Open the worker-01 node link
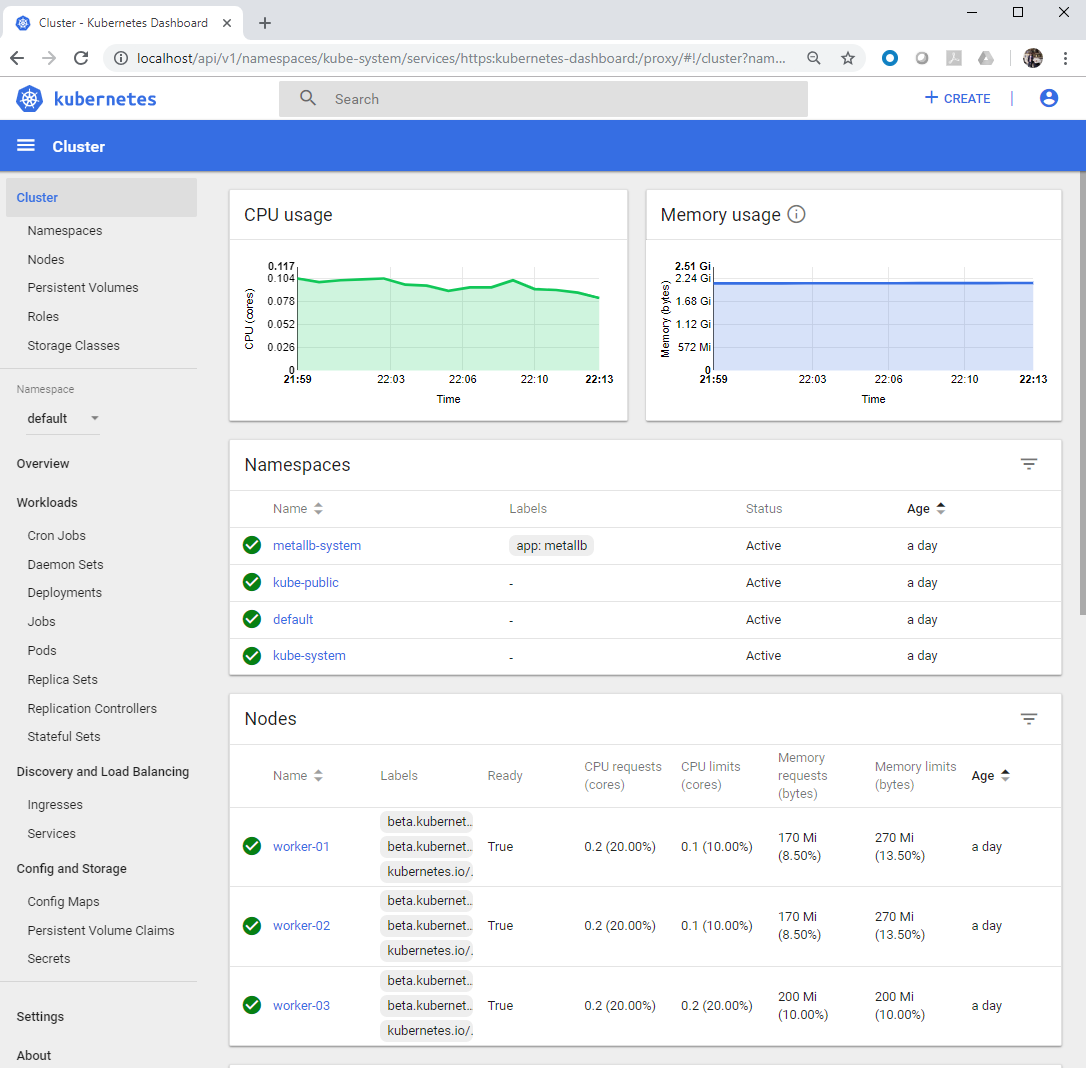 point(301,846)
